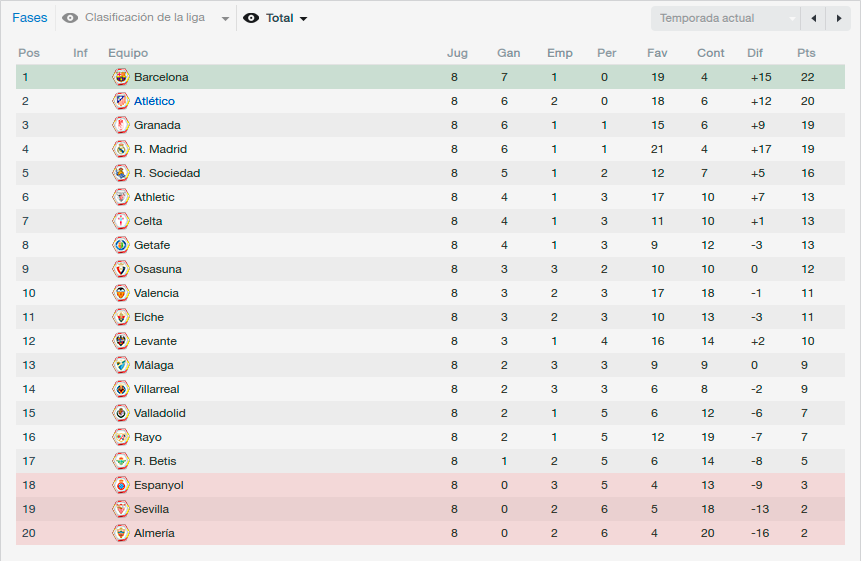Click the Athletic club crest icon
Viewport: 861px width, 561px height.
[x=121, y=197]
